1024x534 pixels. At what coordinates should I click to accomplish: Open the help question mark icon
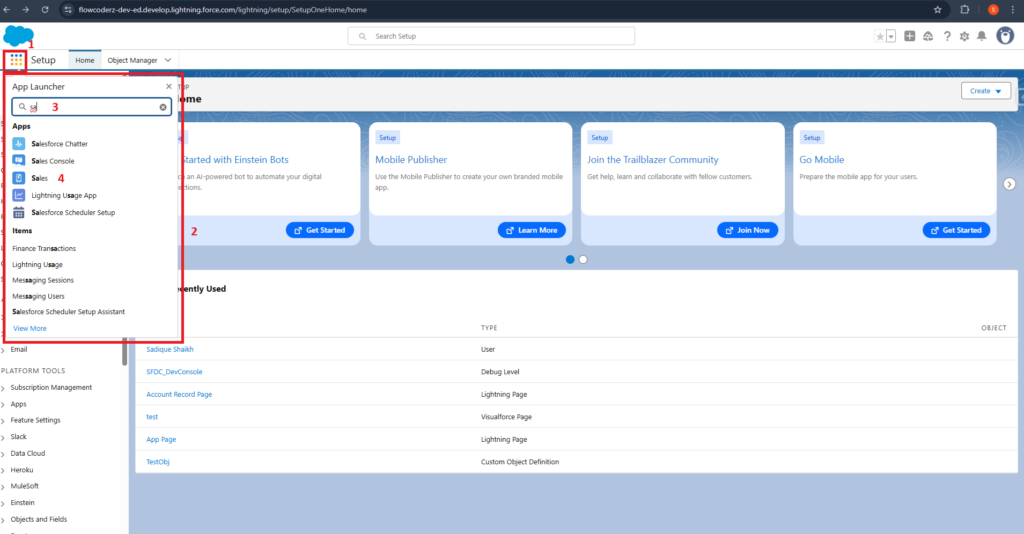946,36
